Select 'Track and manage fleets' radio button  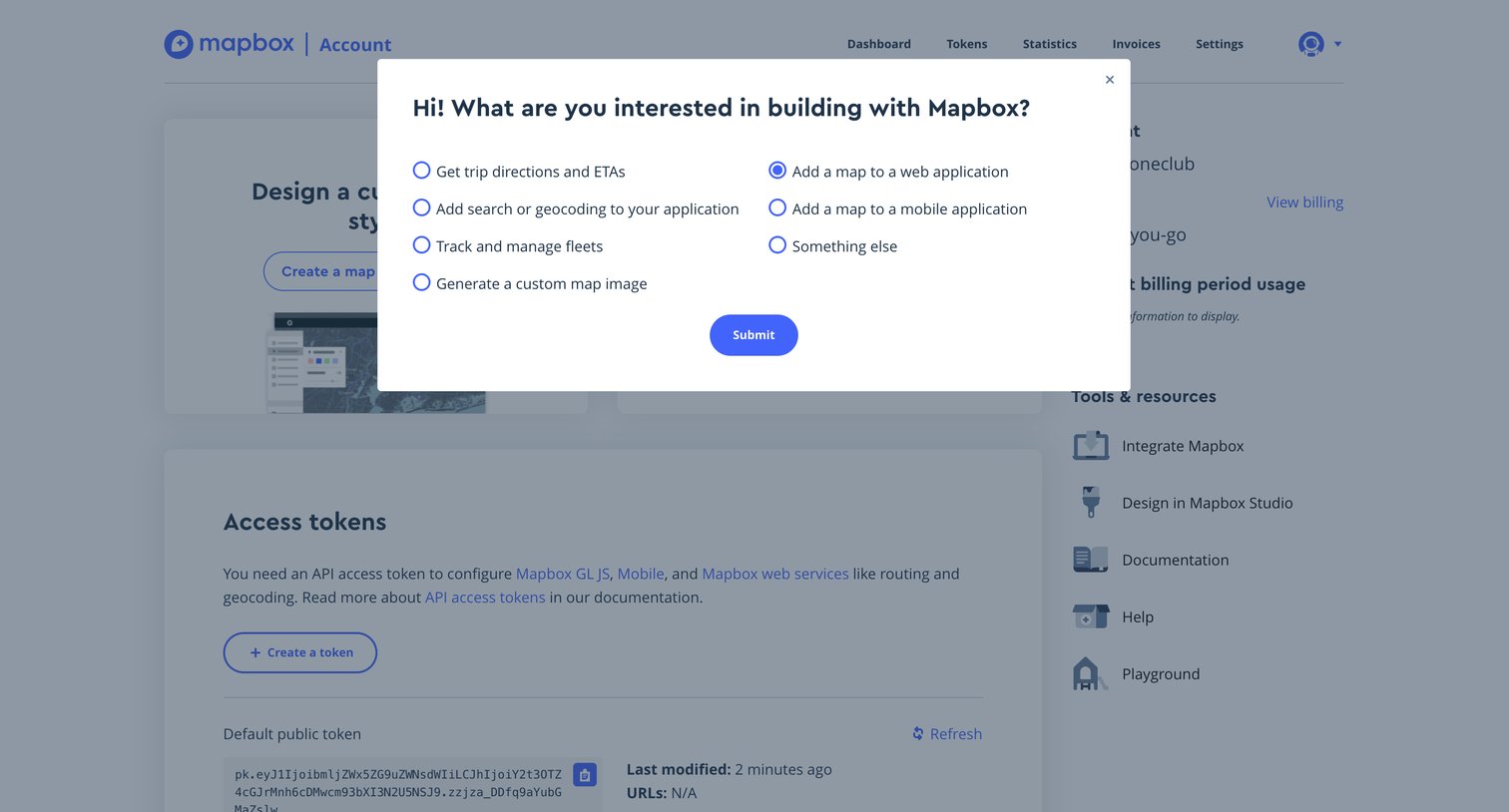pyautogui.click(x=422, y=245)
